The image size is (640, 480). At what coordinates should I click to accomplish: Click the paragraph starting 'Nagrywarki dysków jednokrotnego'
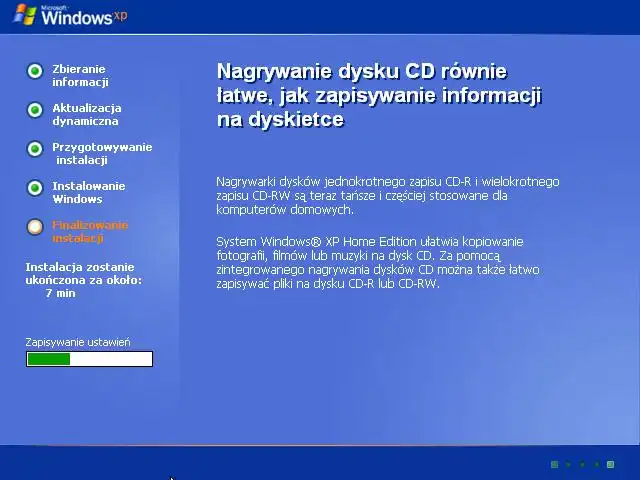[x=388, y=196]
